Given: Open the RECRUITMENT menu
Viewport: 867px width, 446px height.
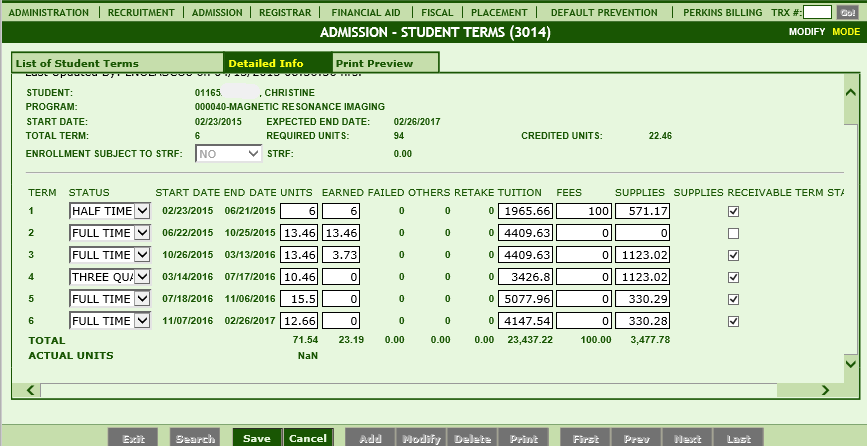Looking at the screenshot, I should 141,12.
